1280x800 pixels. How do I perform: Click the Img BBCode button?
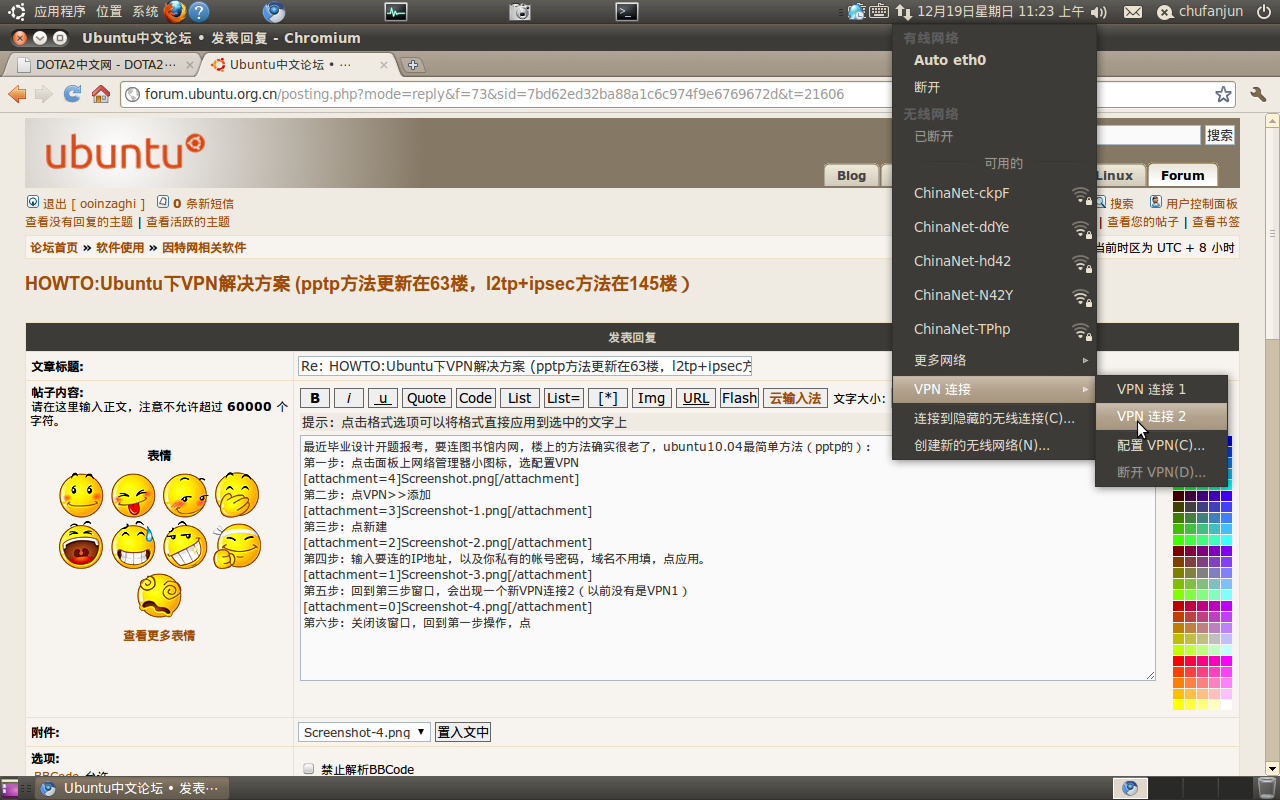pyautogui.click(x=651, y=398)
